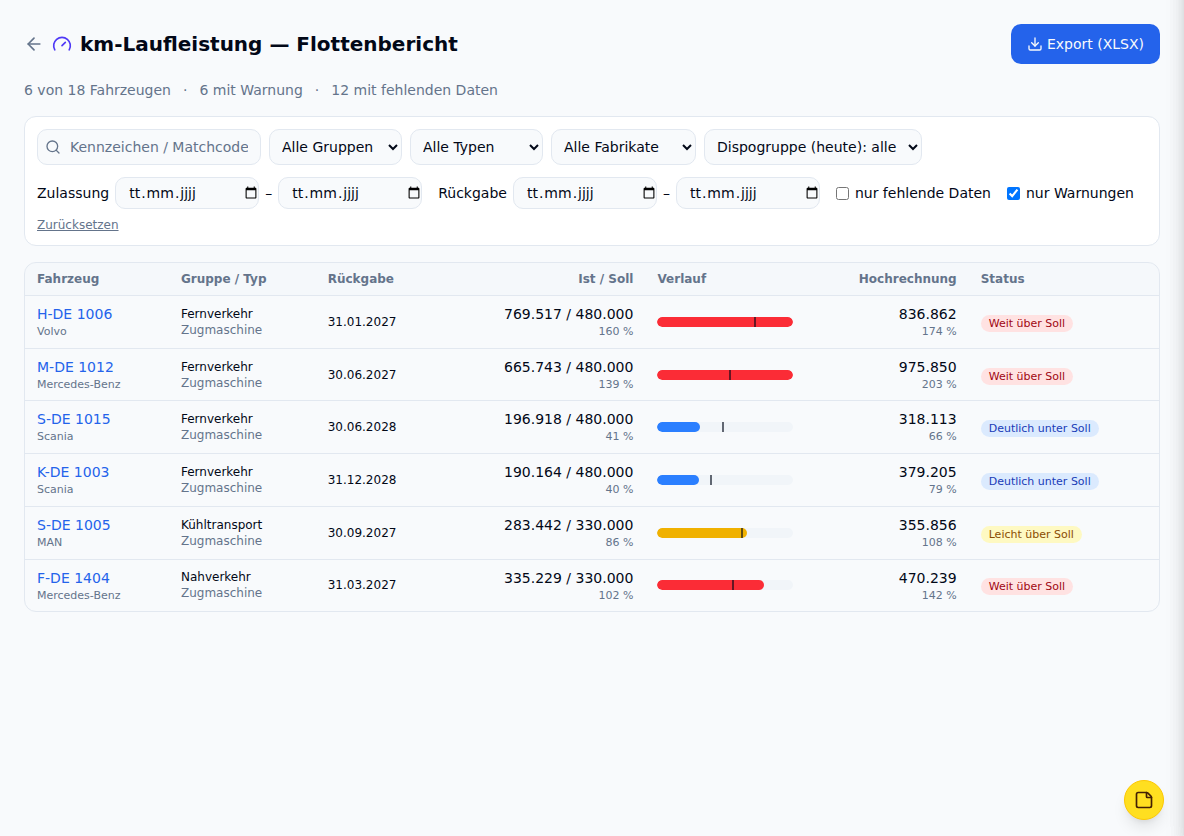The width and height of the screenshot is (1184, 836).
Task: Click the 'Leicht über Soll' status badge
Action: 1031,534
